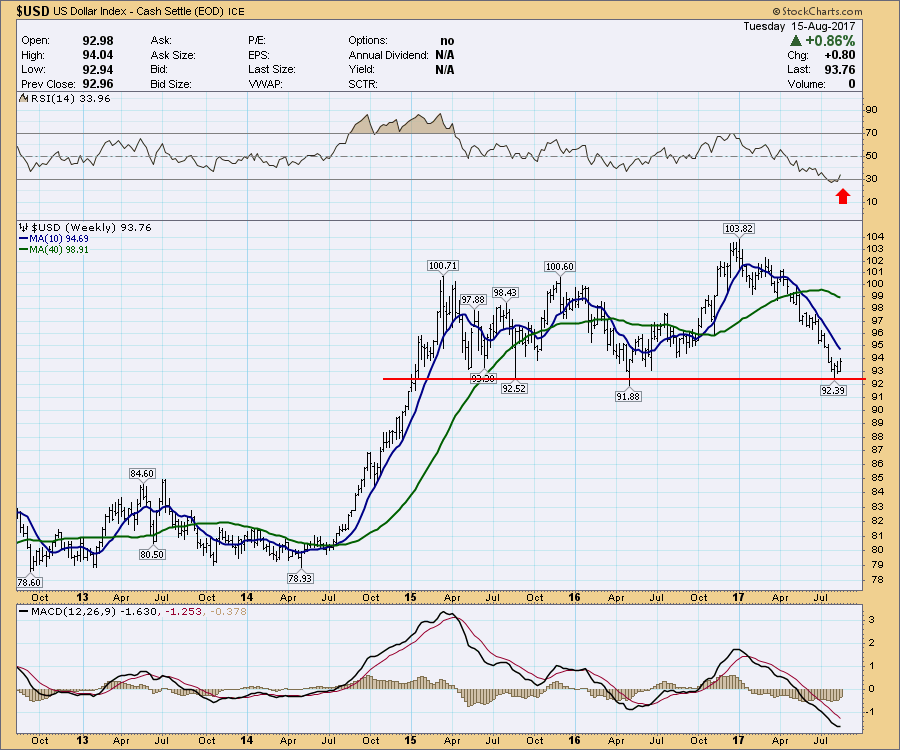
Task: Click the 78.93 low price label
Action: [302, 579]
